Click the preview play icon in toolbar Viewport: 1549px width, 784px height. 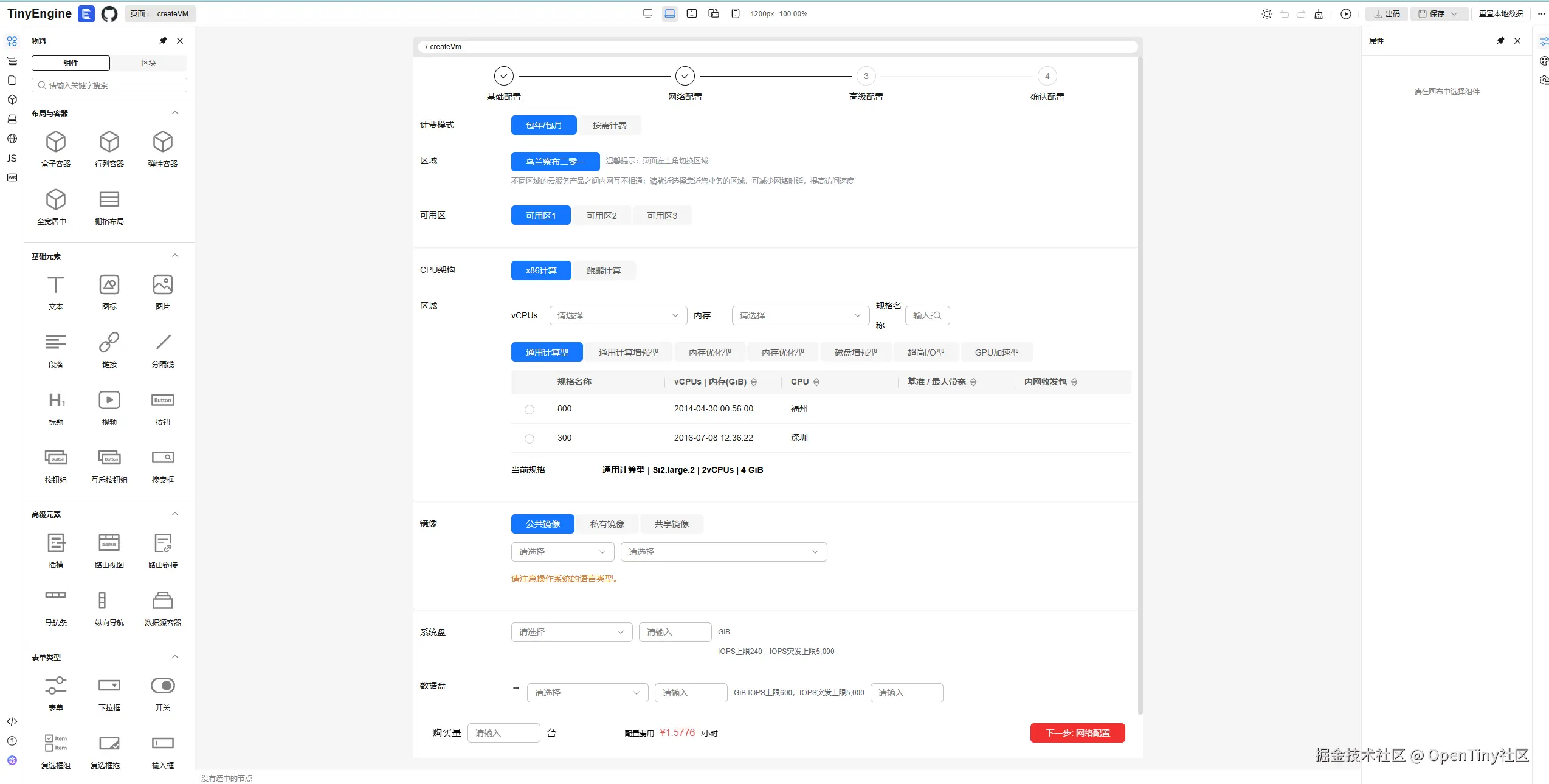[x=1345, y=14]
